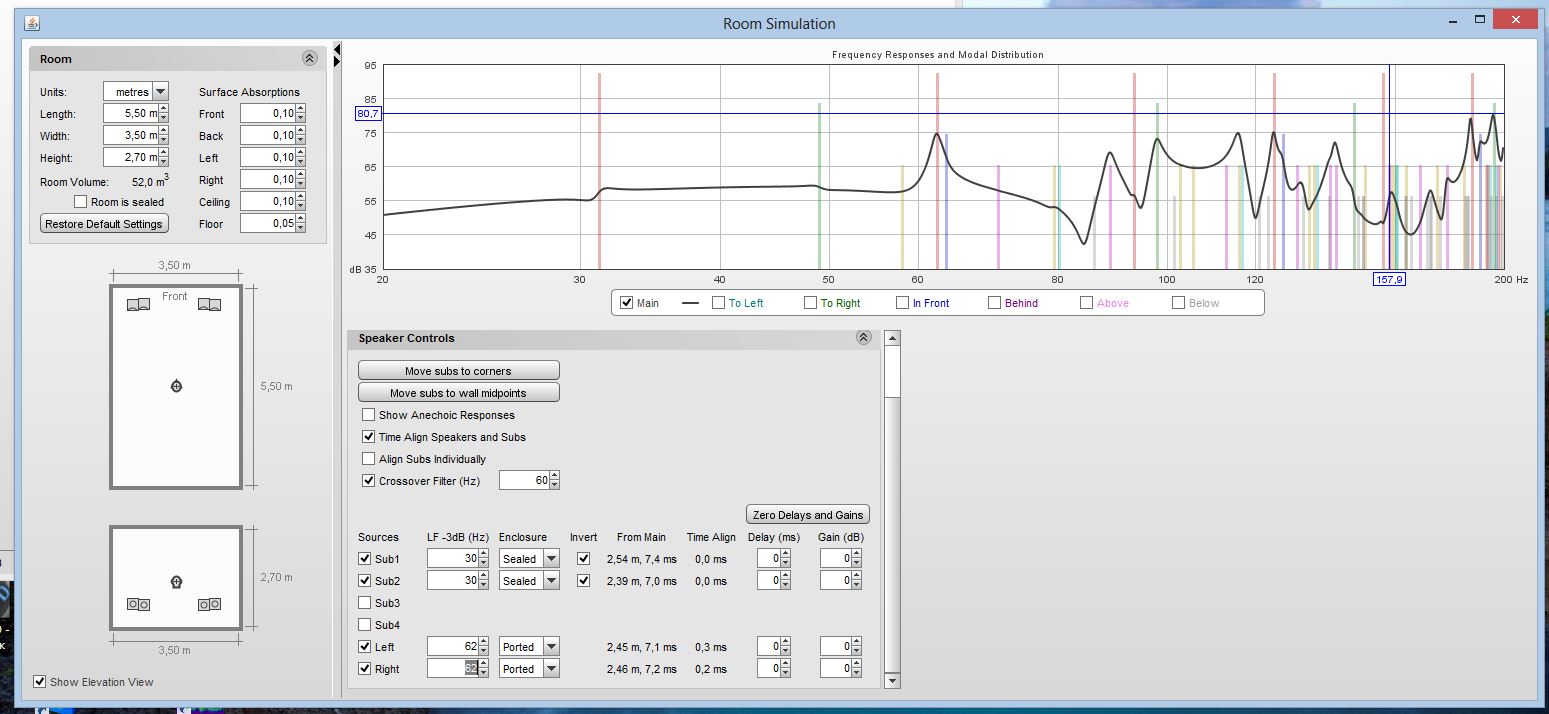Click 'Restore Default Settings' button
This screenshot has height=714, width=1549.
104,224
